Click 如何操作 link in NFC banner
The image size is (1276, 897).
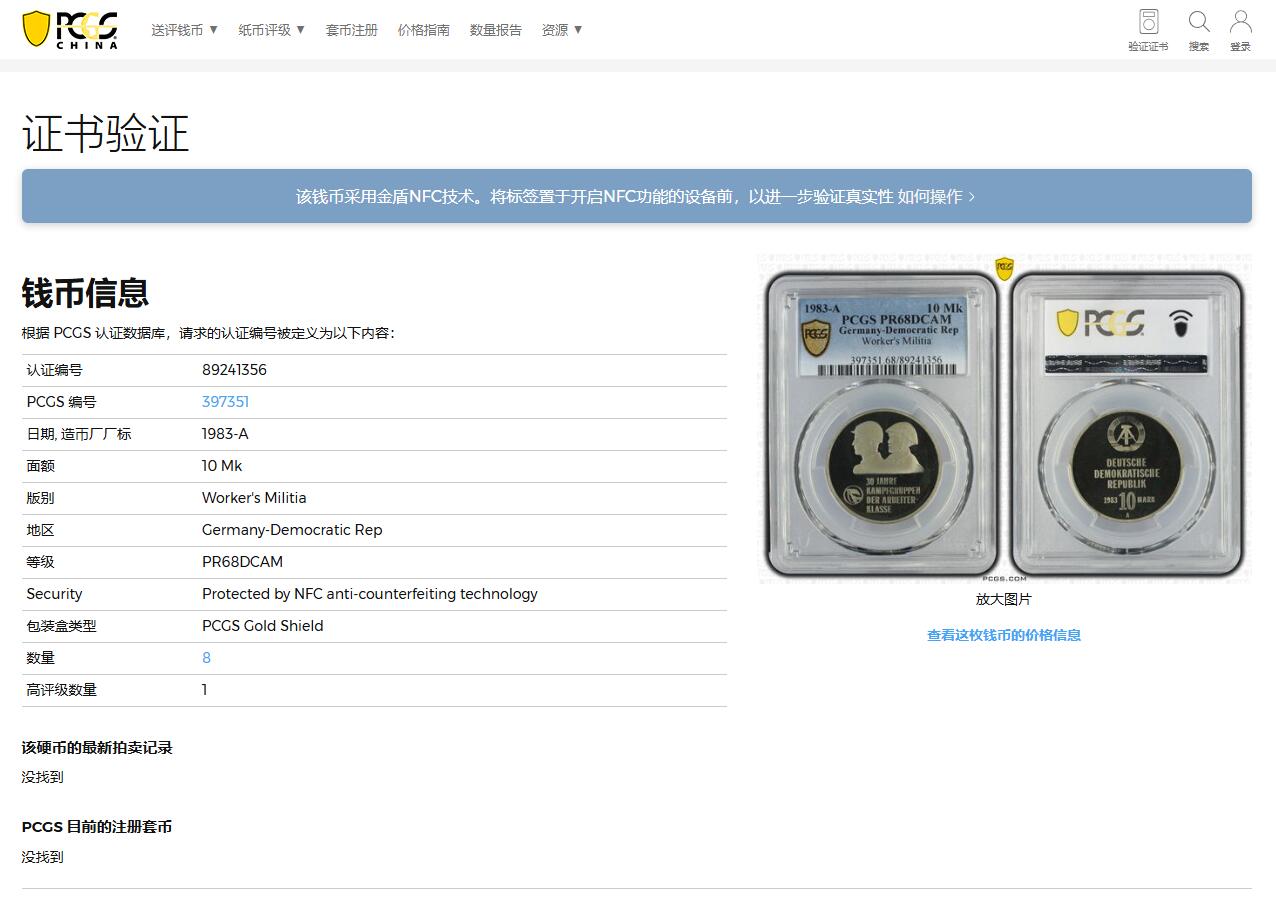pyautogui.click(x=935, y=197)
